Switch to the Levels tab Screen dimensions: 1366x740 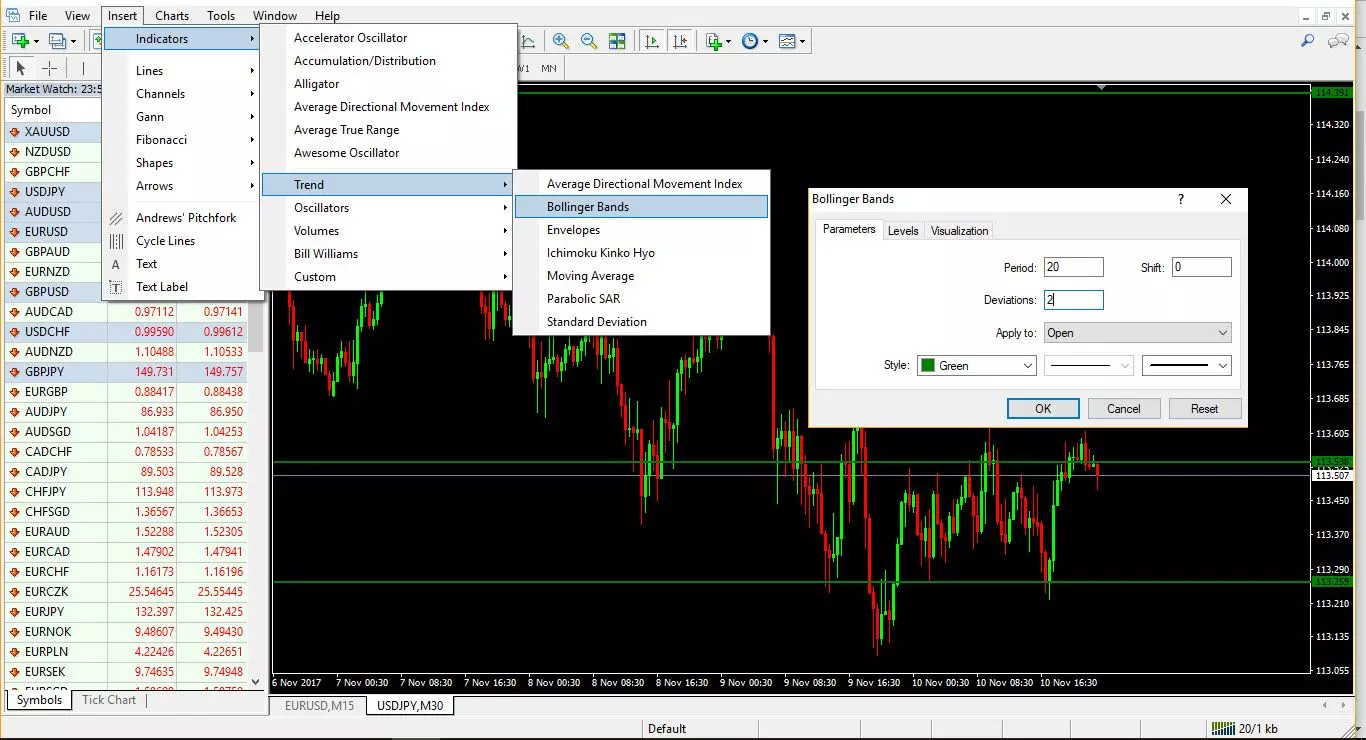coord(903,231)
